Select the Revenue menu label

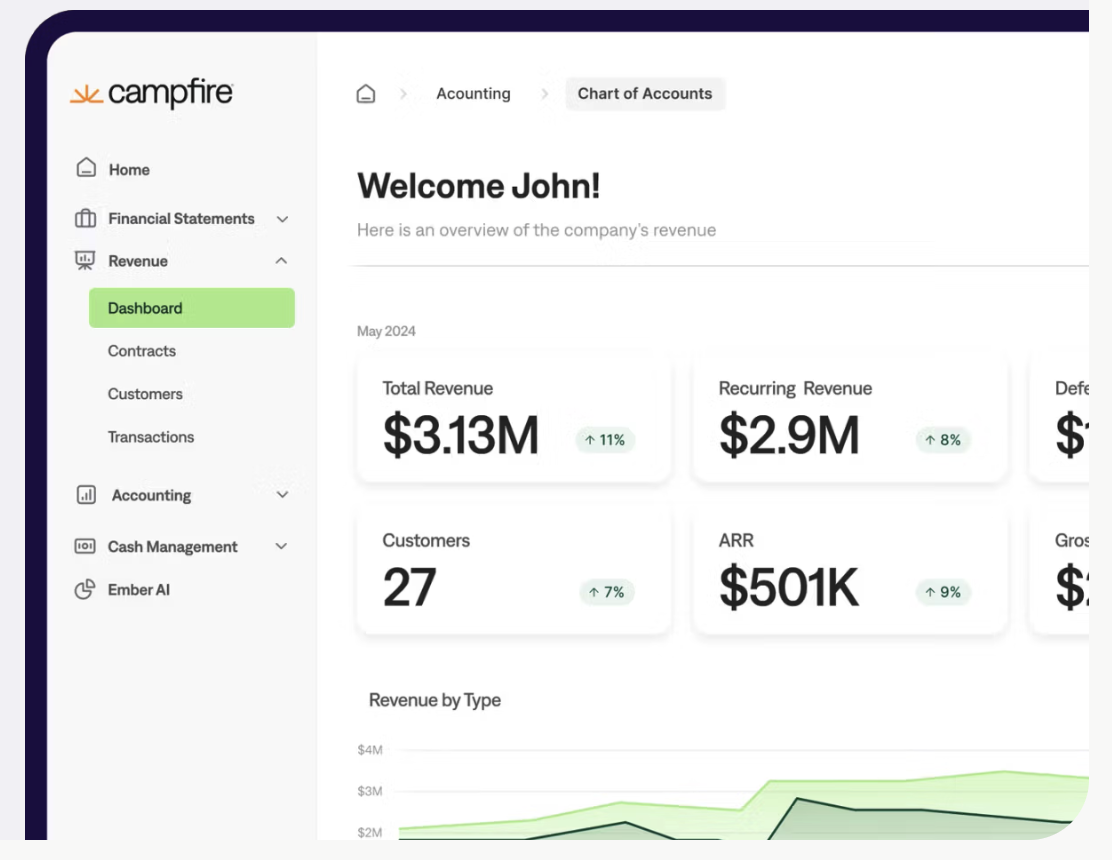pos(138,261)
